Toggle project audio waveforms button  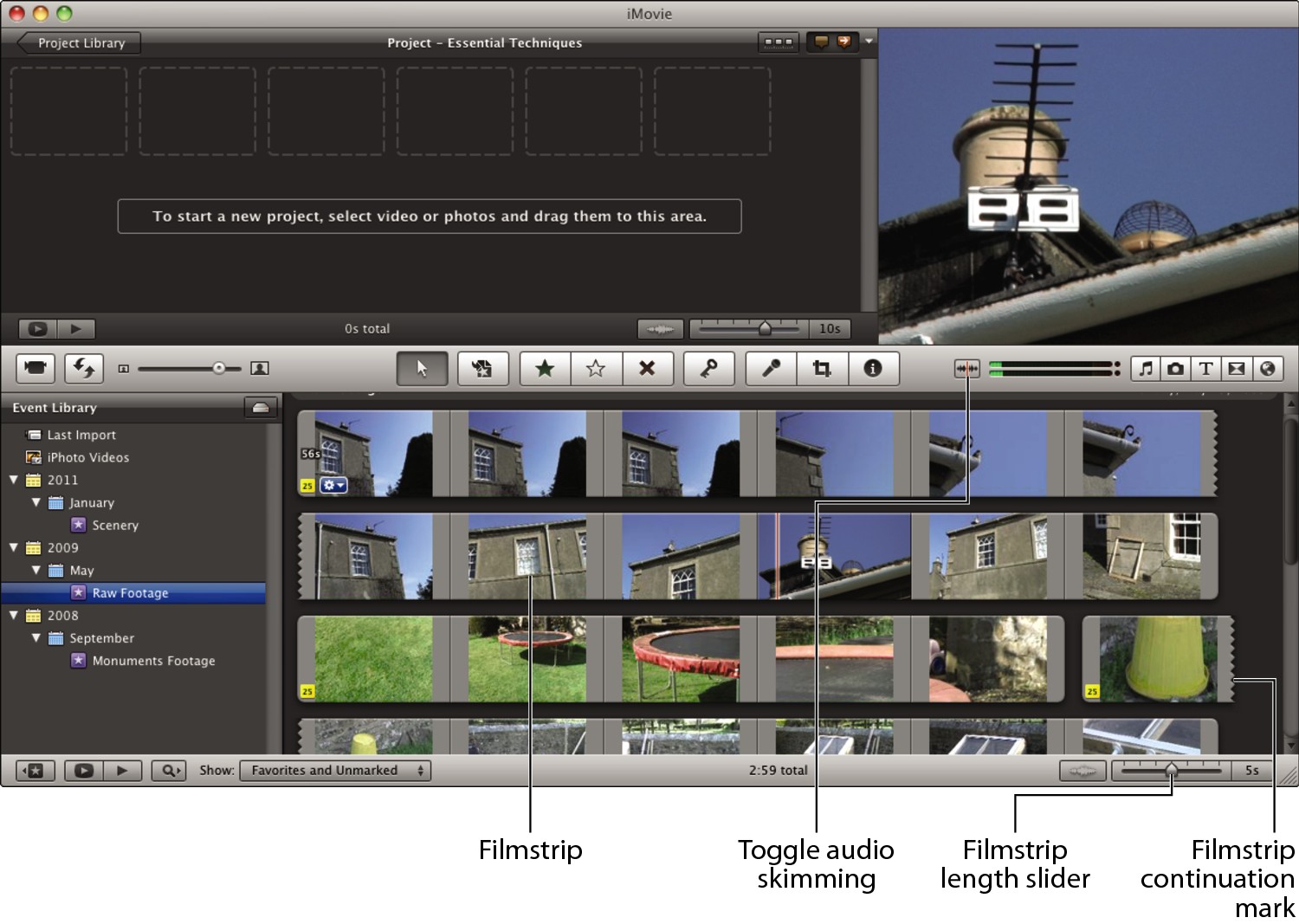[661, 329]
